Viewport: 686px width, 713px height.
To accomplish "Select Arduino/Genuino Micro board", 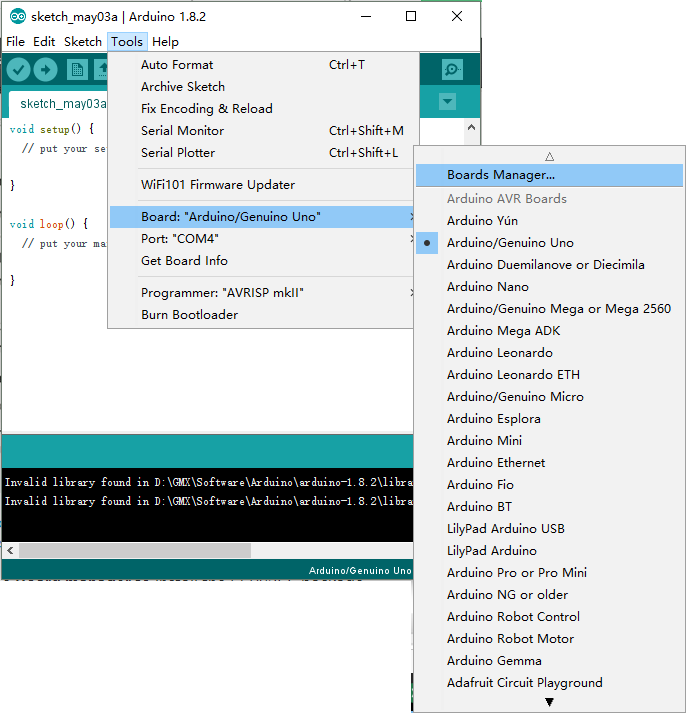I will click(x=549, y=397).
